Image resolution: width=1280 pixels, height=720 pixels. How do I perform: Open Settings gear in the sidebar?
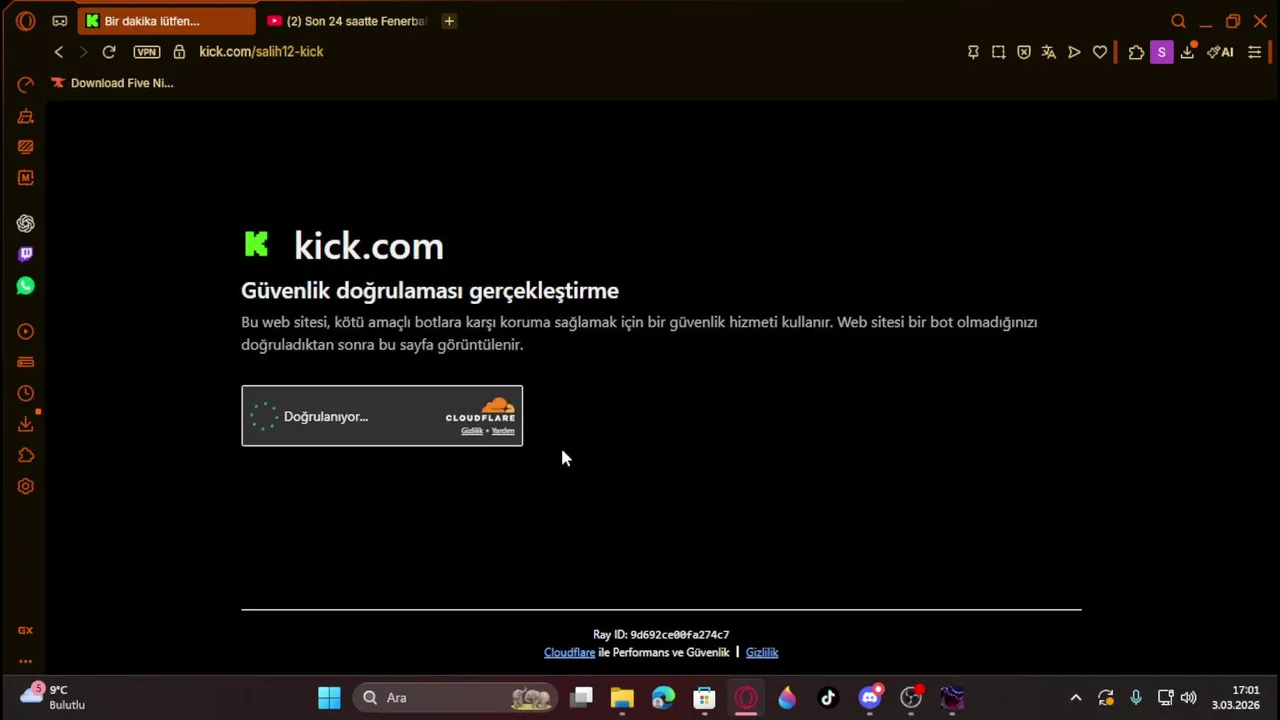pos(26,487)
